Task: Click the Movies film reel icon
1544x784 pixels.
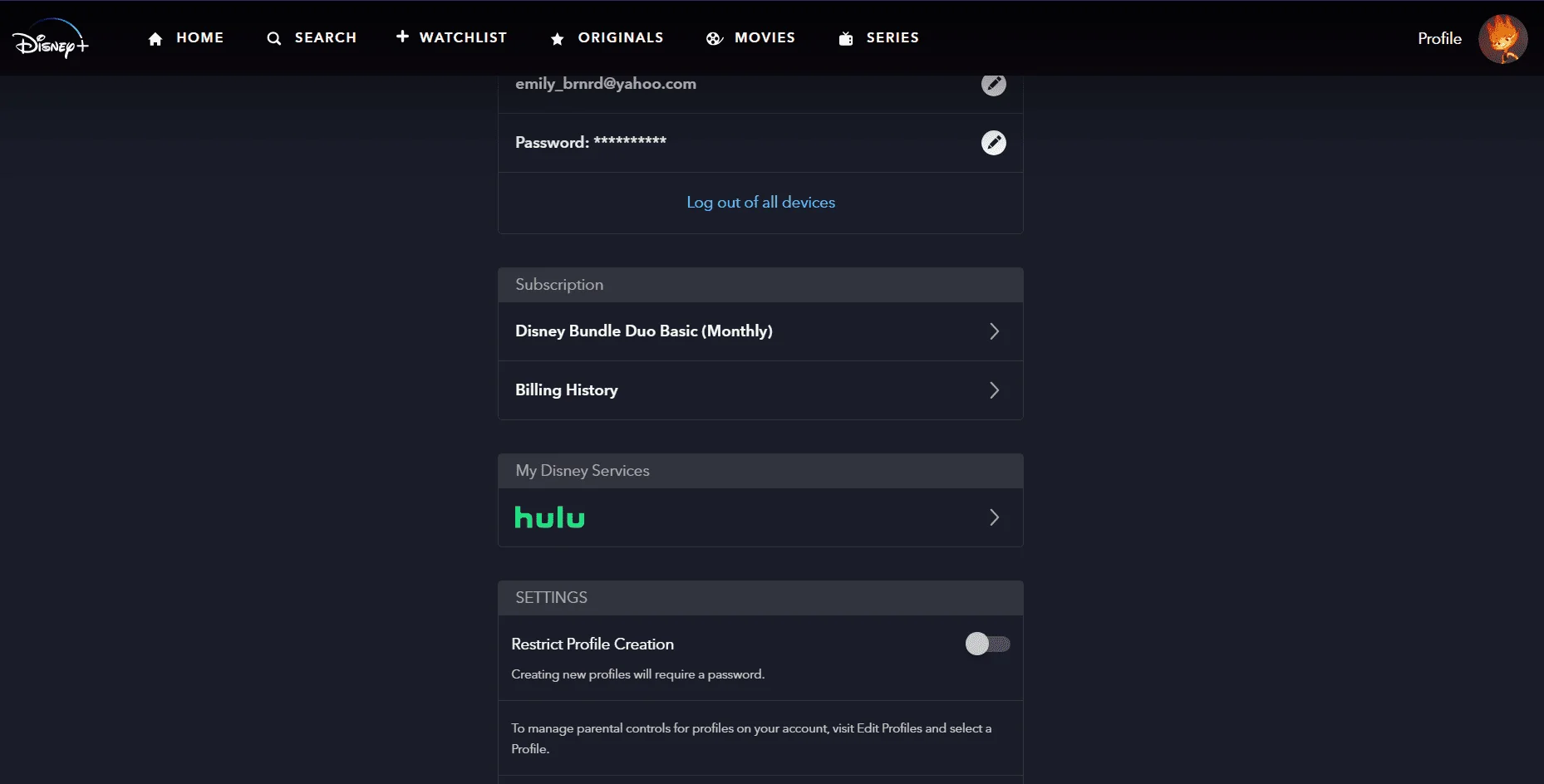Action: [x=715, y=38]
